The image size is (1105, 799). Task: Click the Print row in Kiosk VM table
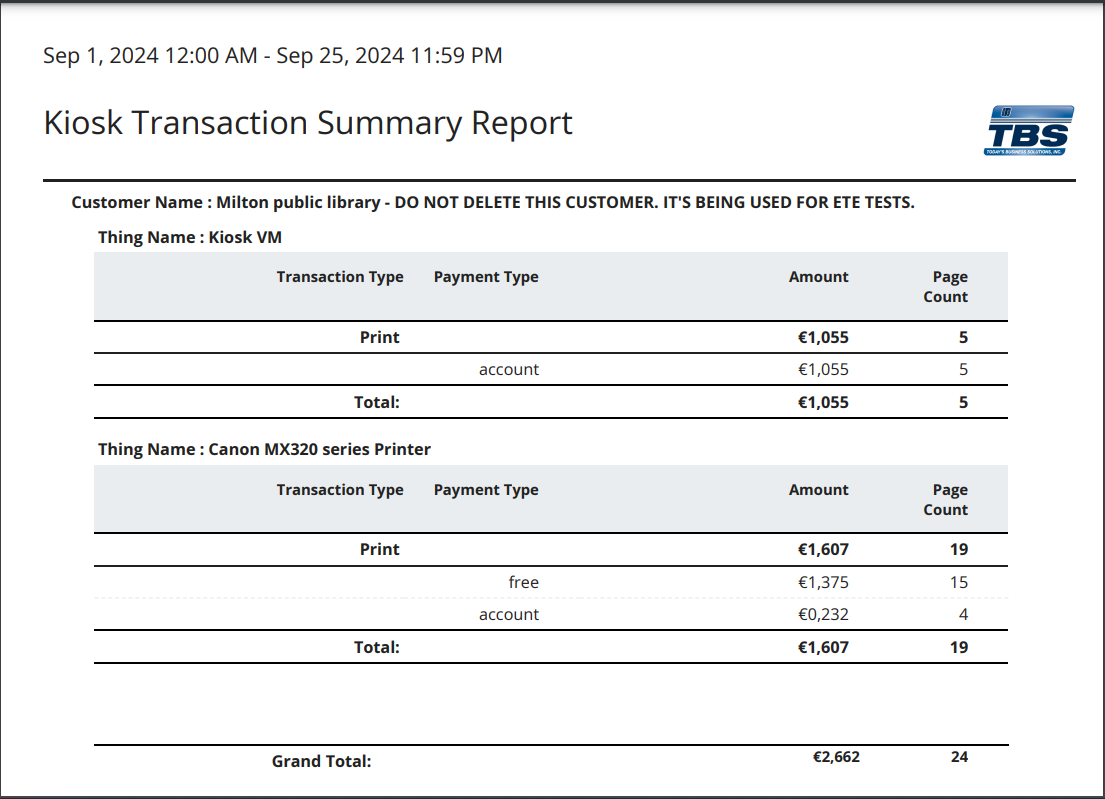(380, 337)
